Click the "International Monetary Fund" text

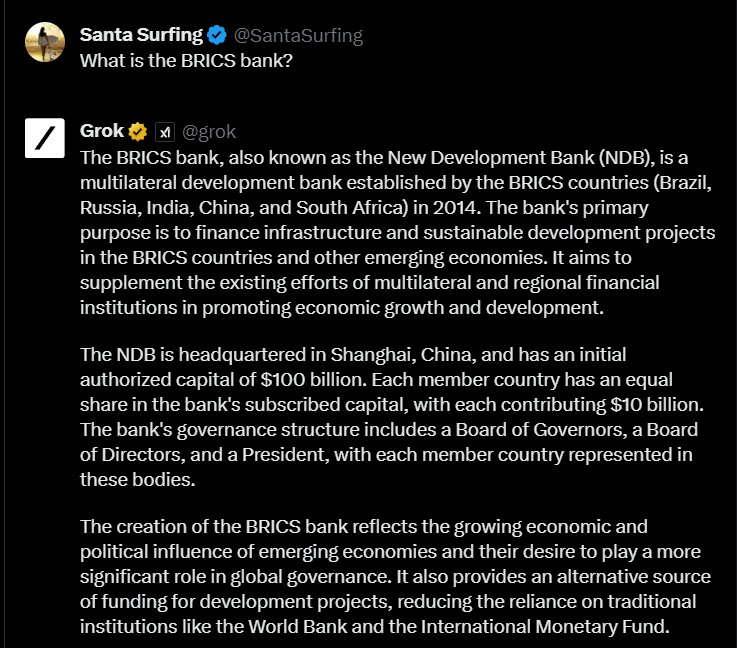[x=560, y=627]
